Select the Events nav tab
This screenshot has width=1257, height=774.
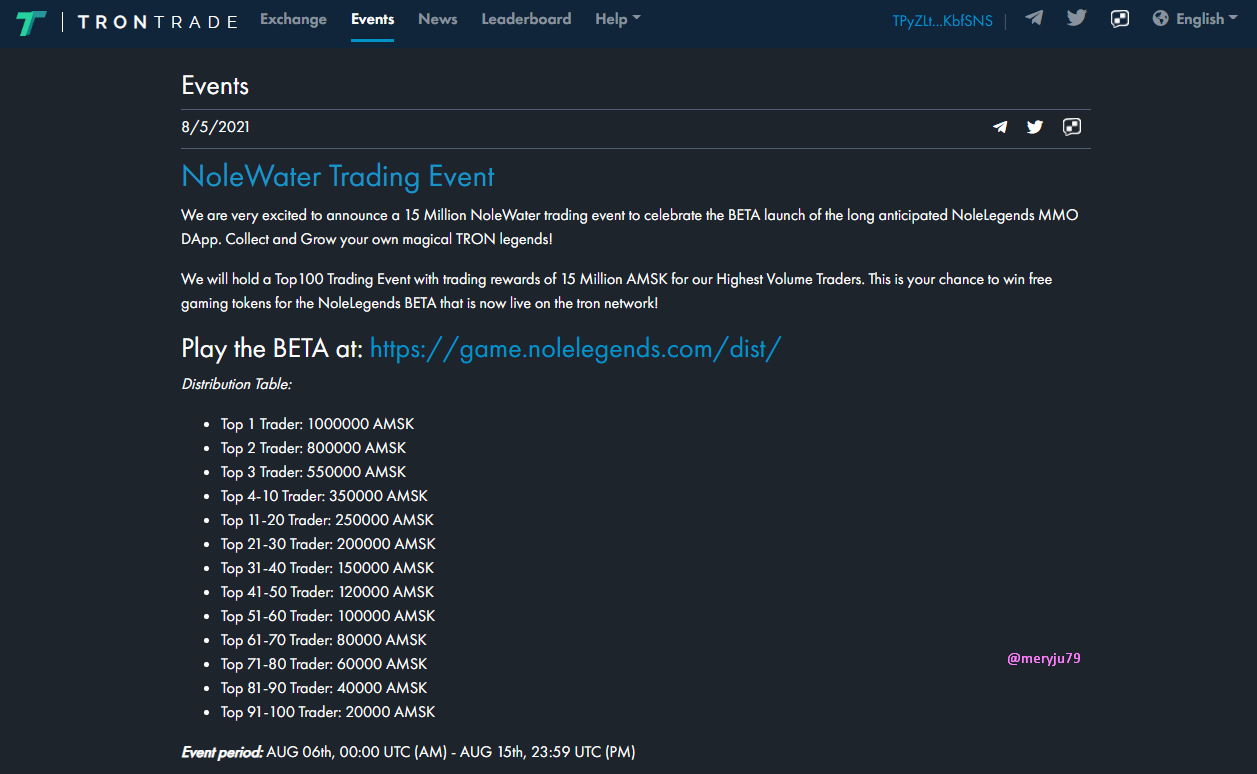372,19
